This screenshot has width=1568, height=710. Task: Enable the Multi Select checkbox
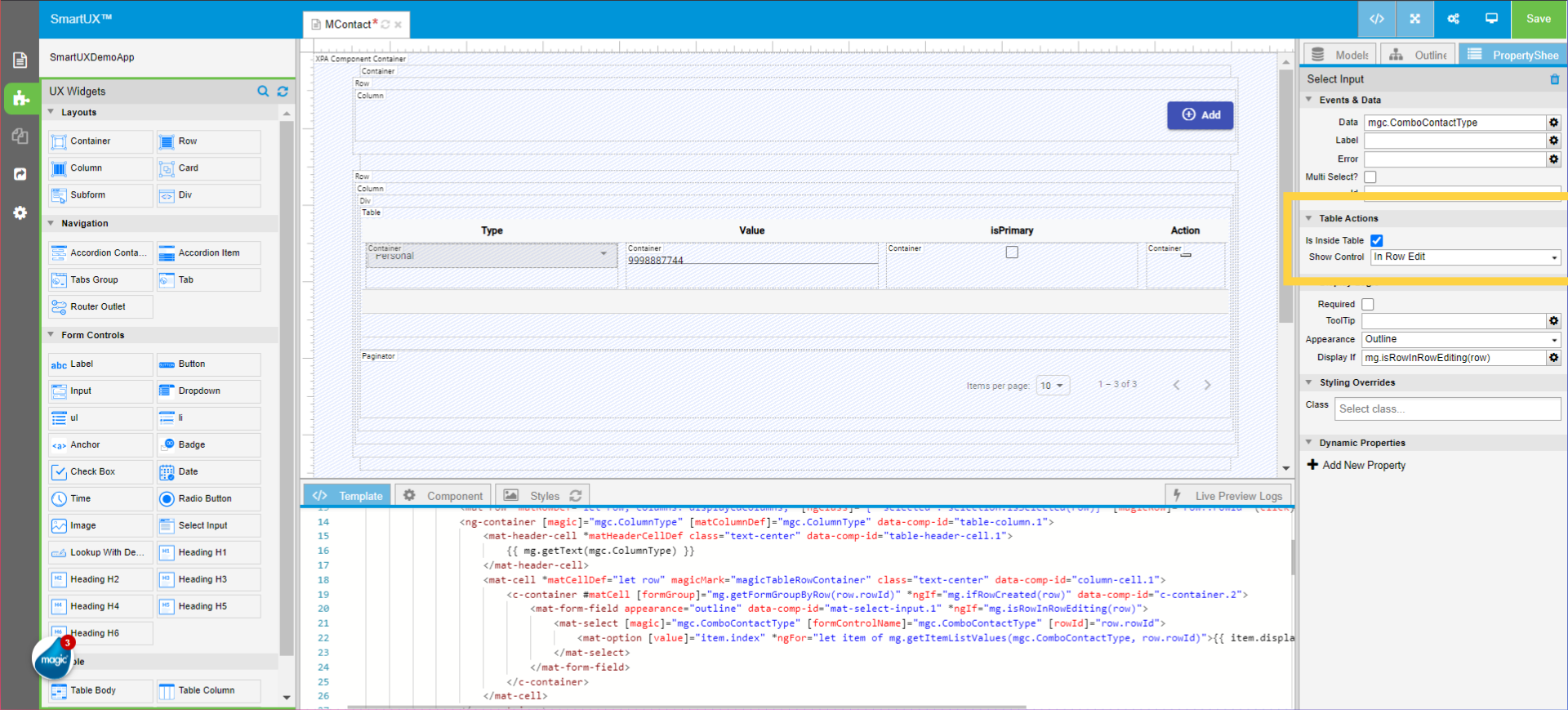pos(1370,177)
